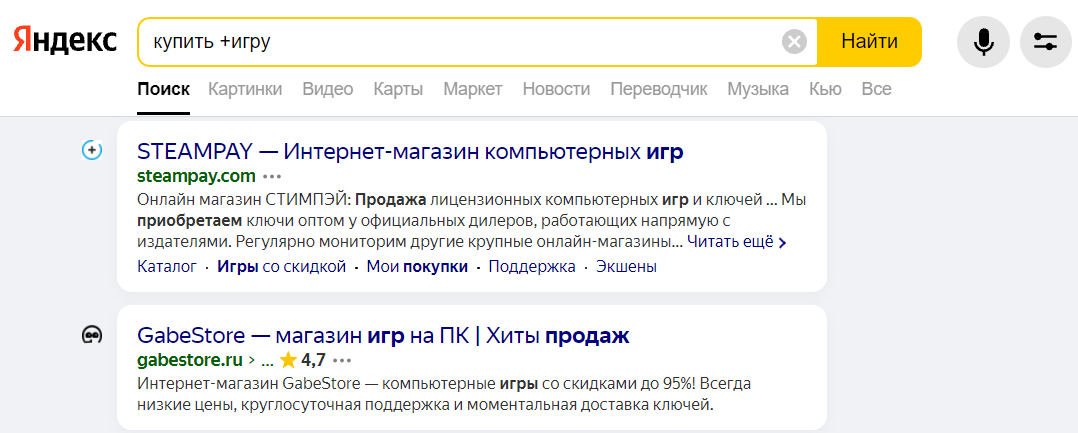
Task: Start voice search with the microphone icon
Action: pos(983,42)
